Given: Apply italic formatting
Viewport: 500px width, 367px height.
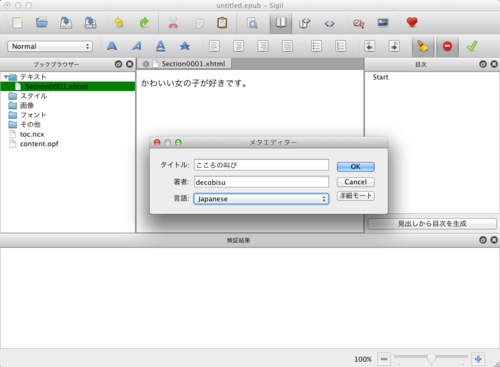Looking at the screenshot, I should coord(136,46).
